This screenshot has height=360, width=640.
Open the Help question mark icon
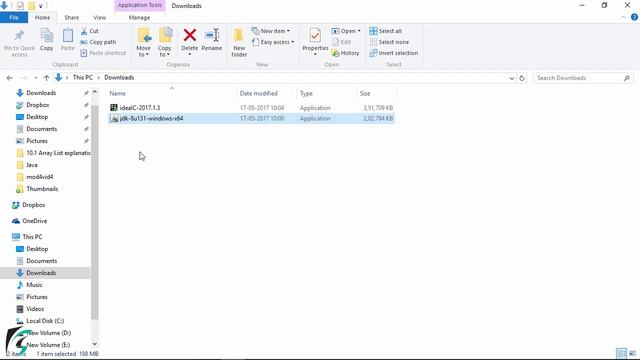pyautogui.click(x=634, y=17)
